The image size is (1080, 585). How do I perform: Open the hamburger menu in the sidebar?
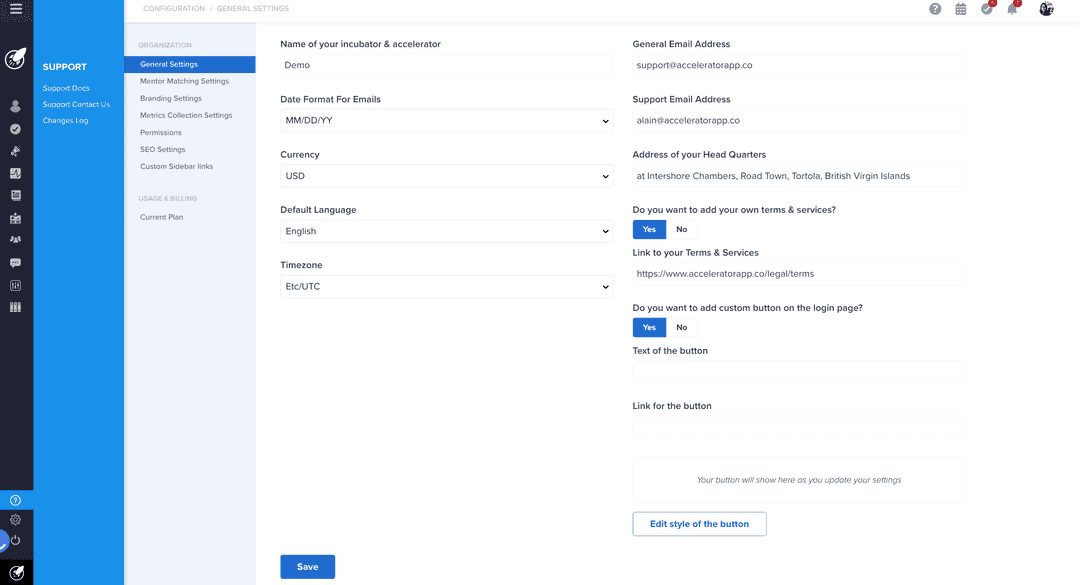point(16,9)
